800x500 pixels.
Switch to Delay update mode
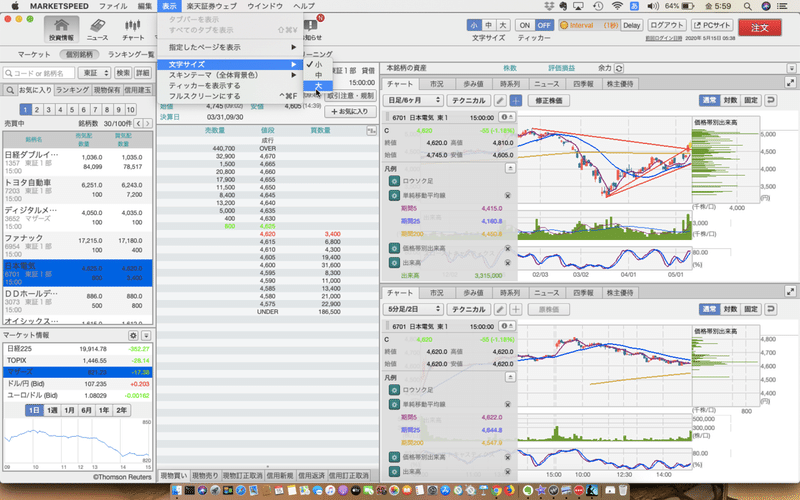(x=632, y=25)
